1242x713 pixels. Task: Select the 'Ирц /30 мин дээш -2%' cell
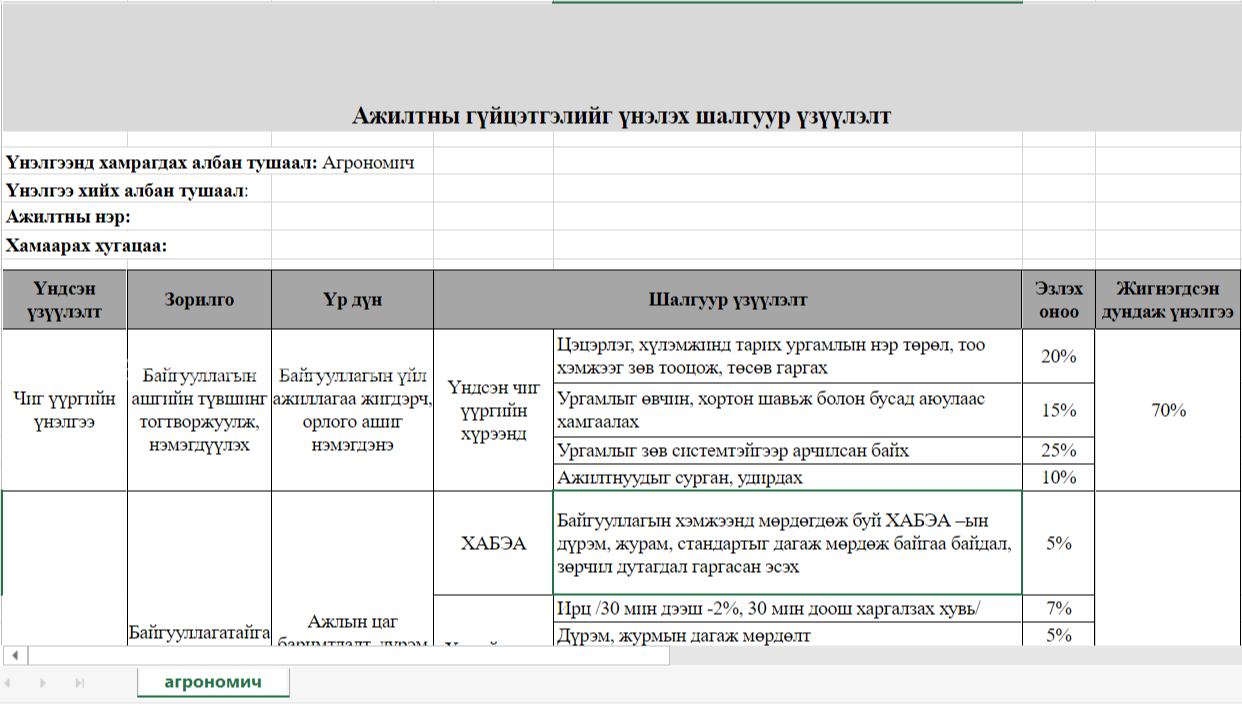[x=787, y=608]
